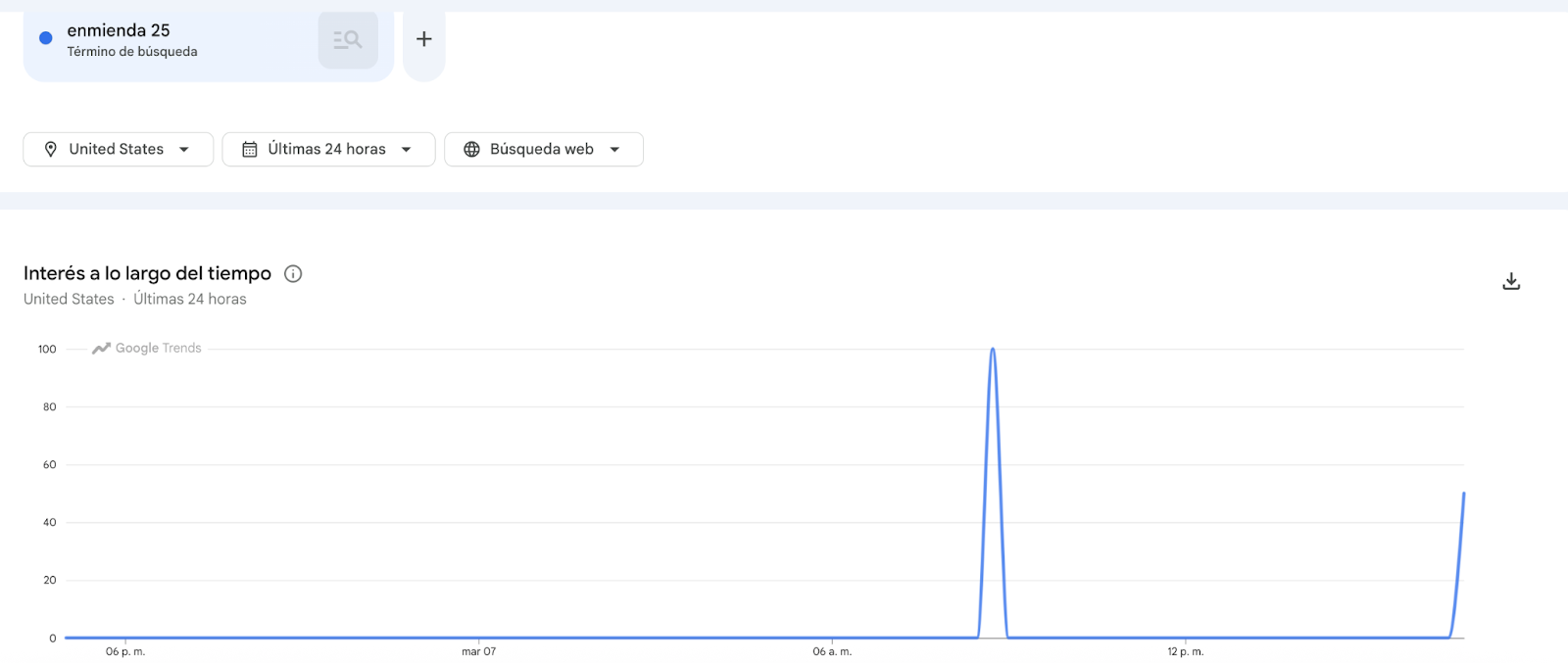1568x663 pixels.
Task: Expand the Búsqueda web dropdown arrow
Action: coord(615,150)
